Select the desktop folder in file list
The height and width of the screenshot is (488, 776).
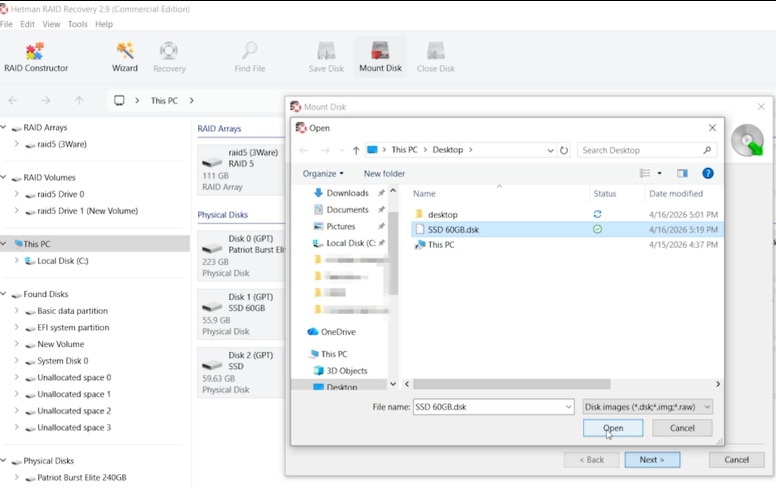(x=442, y=214)
